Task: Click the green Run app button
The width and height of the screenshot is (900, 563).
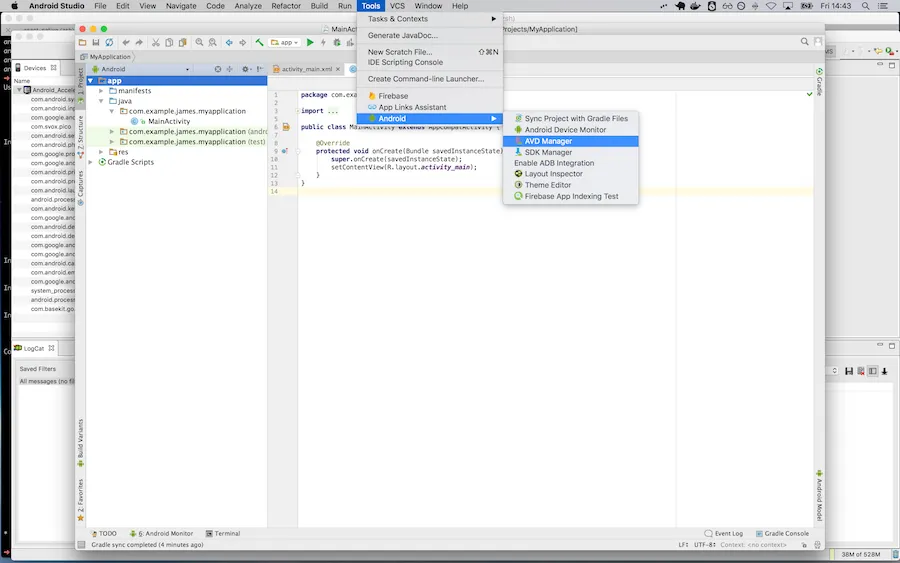Action: pos(310,42)
